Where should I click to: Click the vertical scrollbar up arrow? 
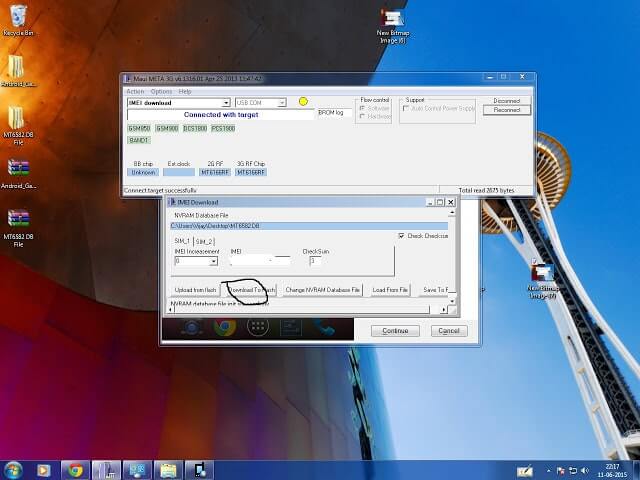(x=452, y=213)
